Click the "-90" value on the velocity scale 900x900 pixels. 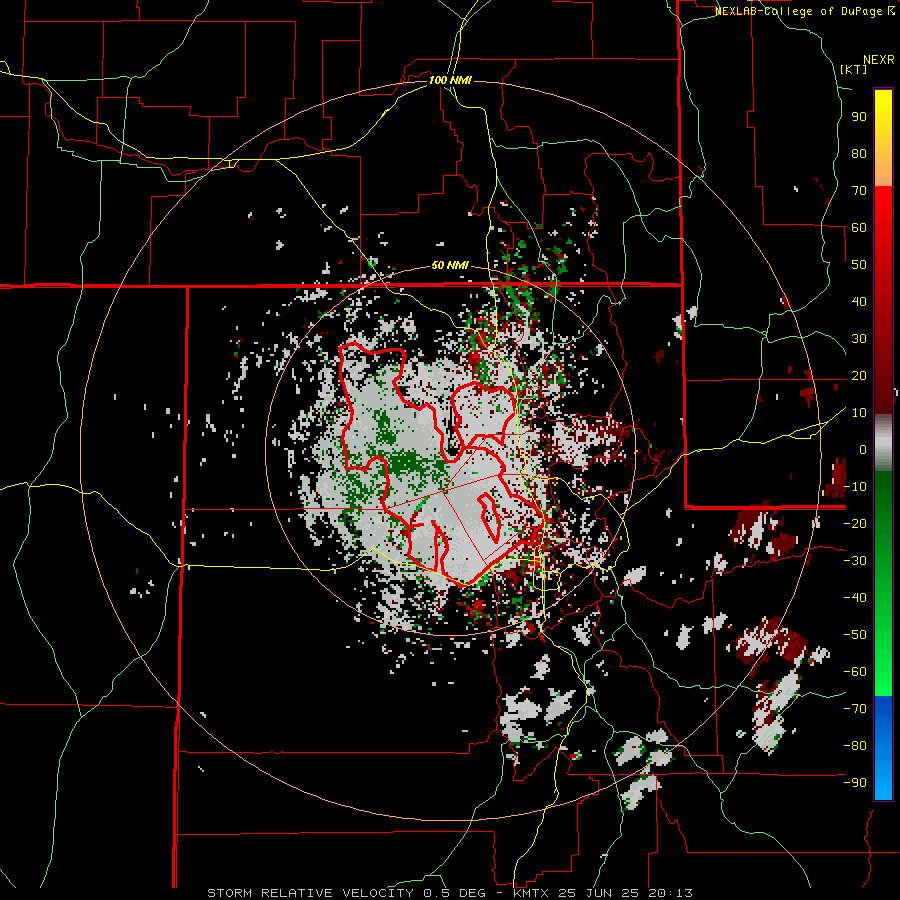coord(855,783)
